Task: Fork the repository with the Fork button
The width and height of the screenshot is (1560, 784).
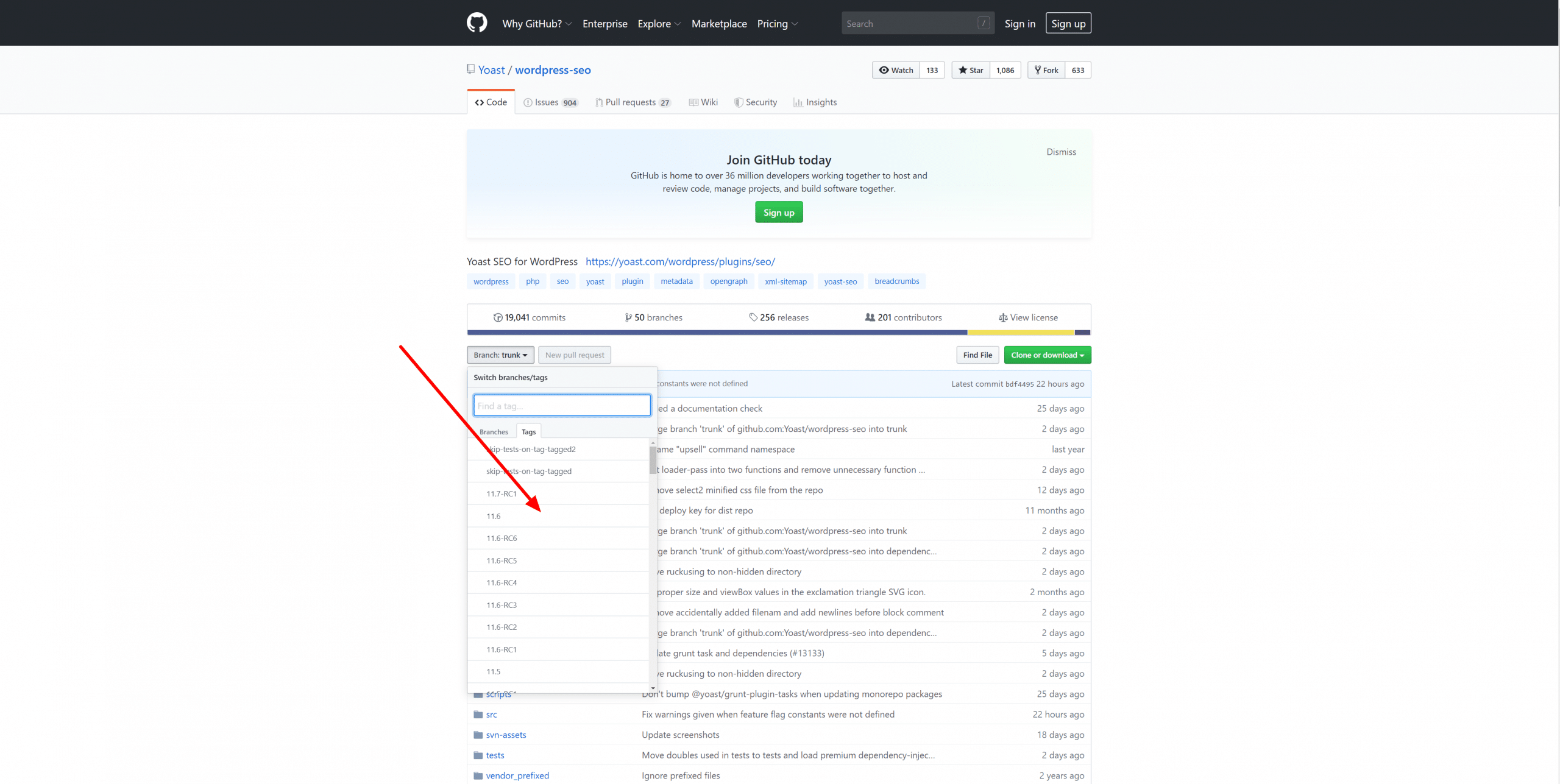Action: point(1046,70)
